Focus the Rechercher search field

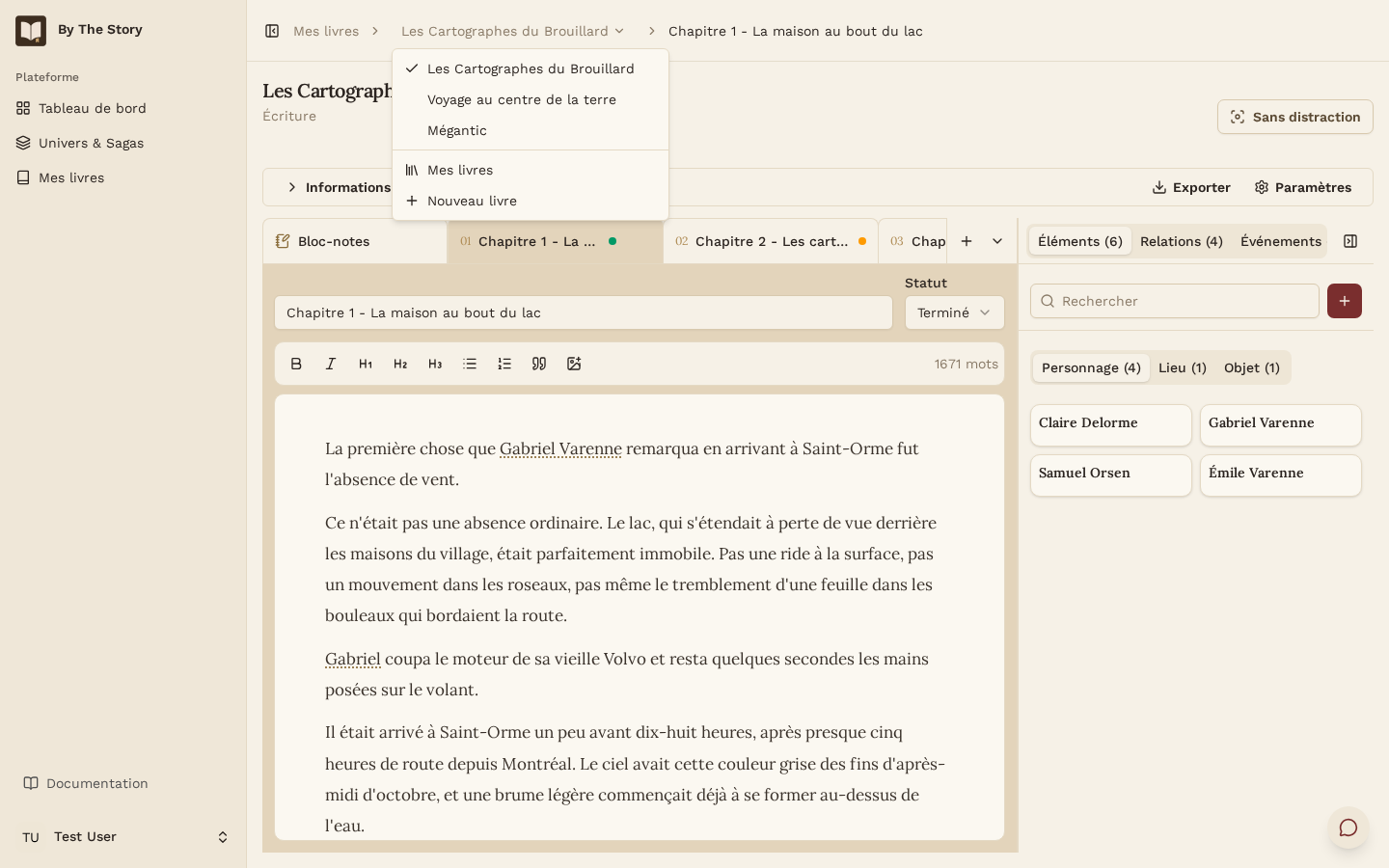coord(1175,301)
